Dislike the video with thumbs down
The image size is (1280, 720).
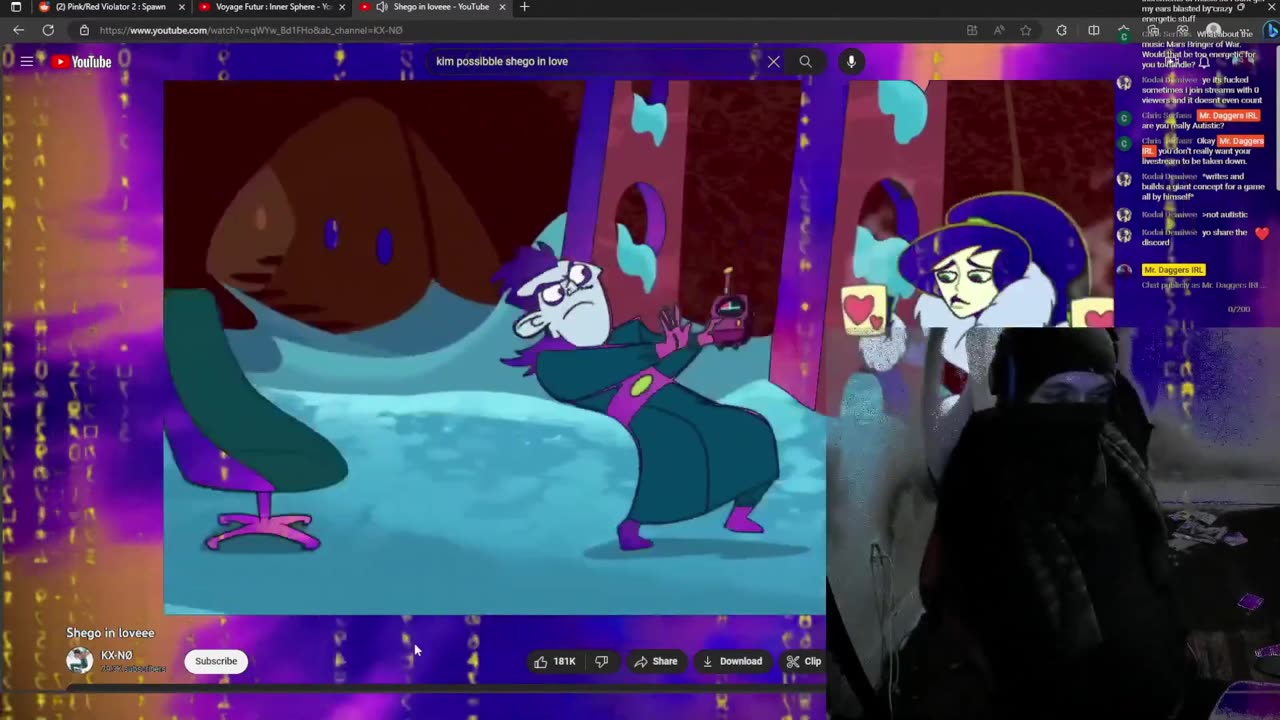coord(602,661)
